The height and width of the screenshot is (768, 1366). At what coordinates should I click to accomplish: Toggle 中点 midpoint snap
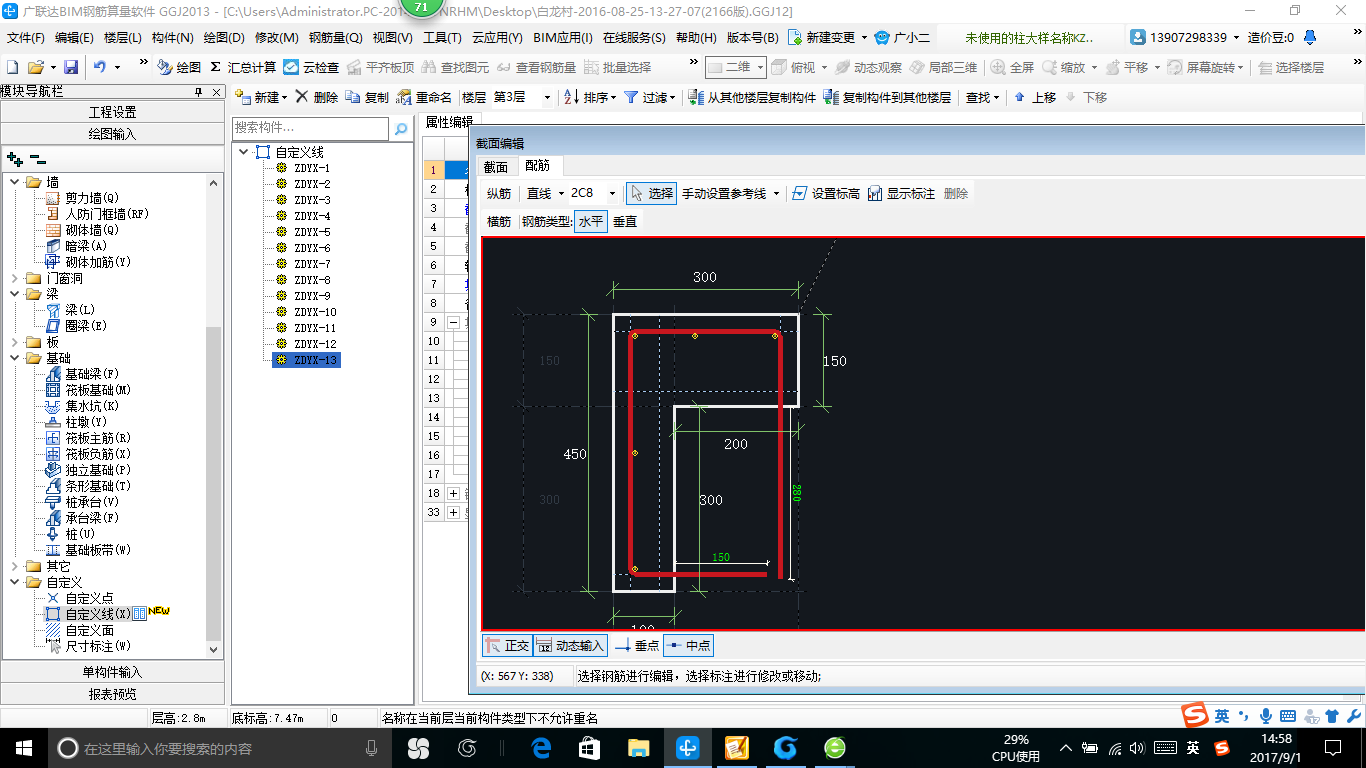pyautogui.click(x=688, y=646)
